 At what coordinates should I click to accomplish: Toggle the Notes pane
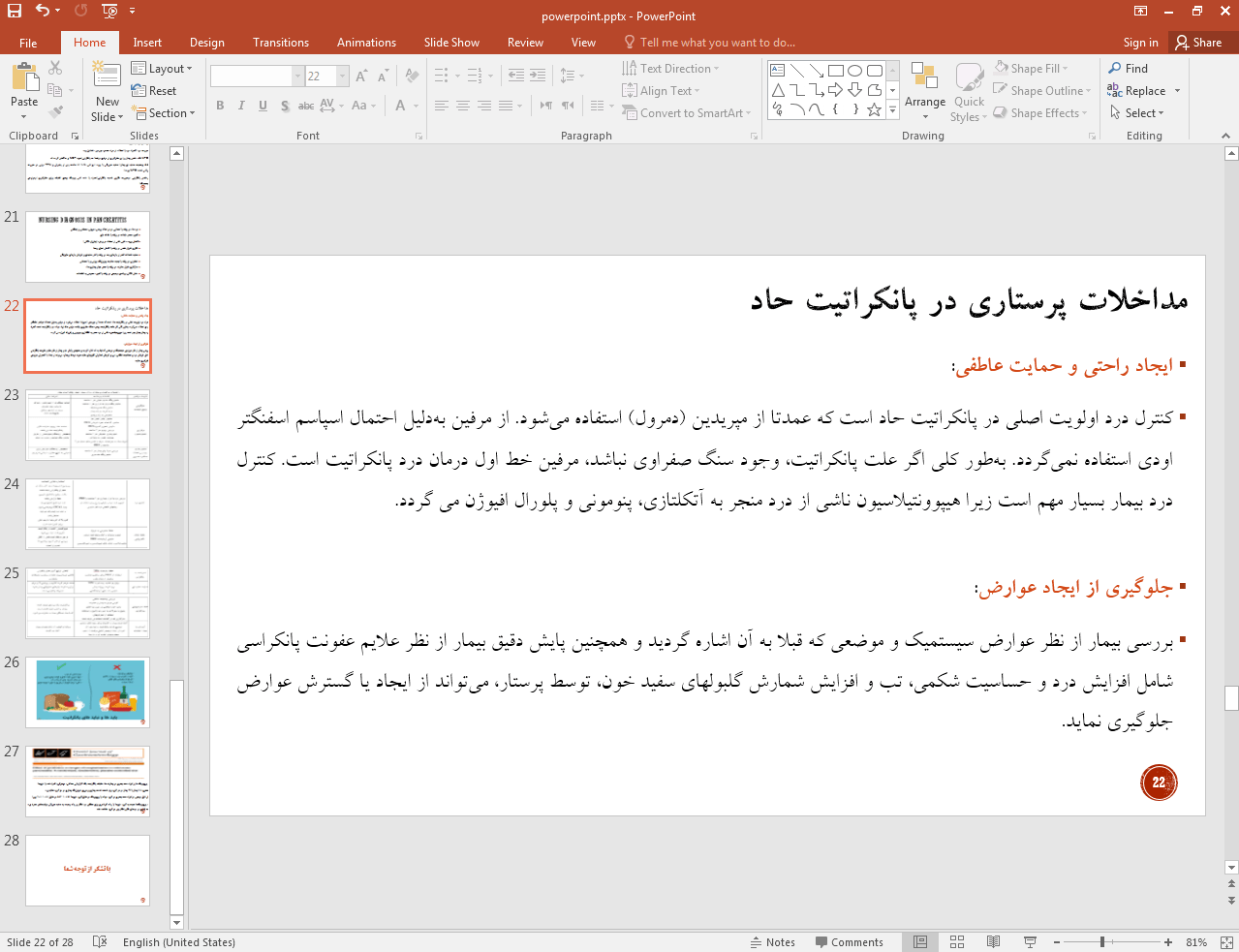(772, 942)
